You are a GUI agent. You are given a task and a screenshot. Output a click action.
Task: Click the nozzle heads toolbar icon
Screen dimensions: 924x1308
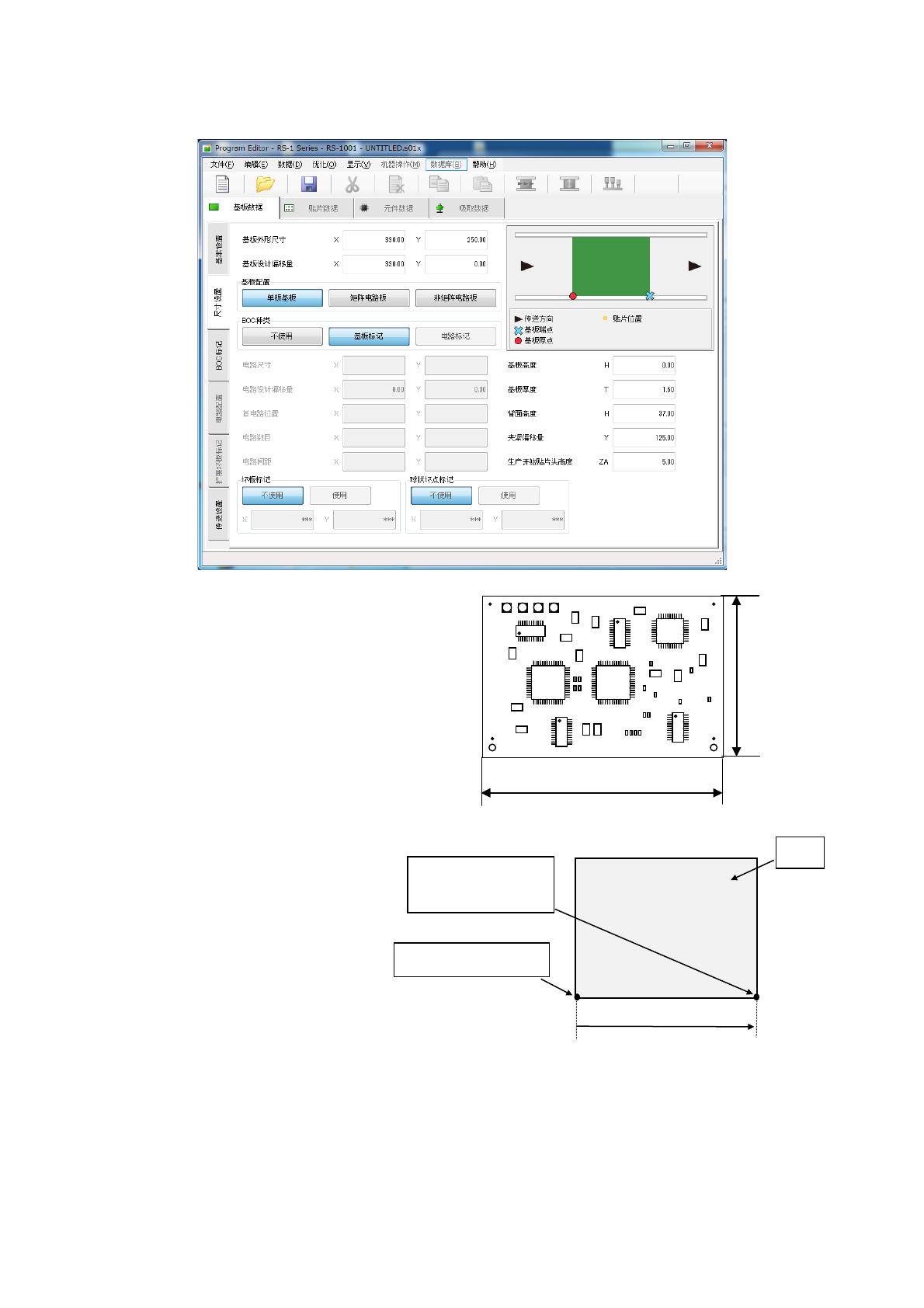613,184
